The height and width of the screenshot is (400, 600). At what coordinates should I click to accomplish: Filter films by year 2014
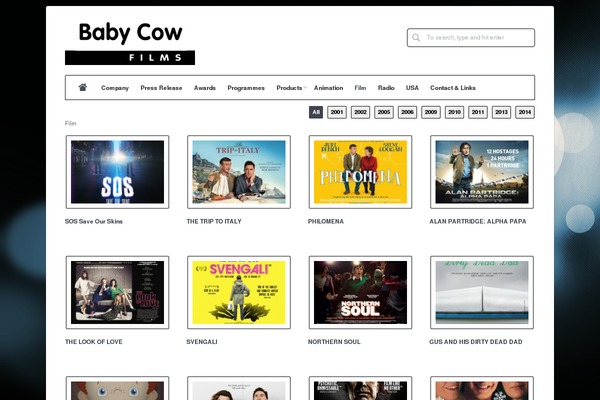[525, 112]
